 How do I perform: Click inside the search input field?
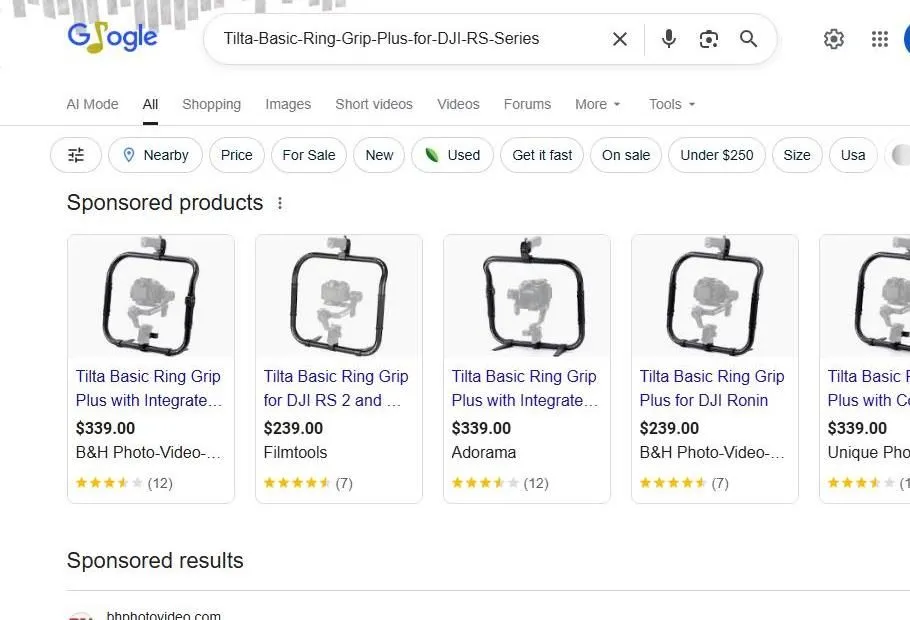pos(400,39)
